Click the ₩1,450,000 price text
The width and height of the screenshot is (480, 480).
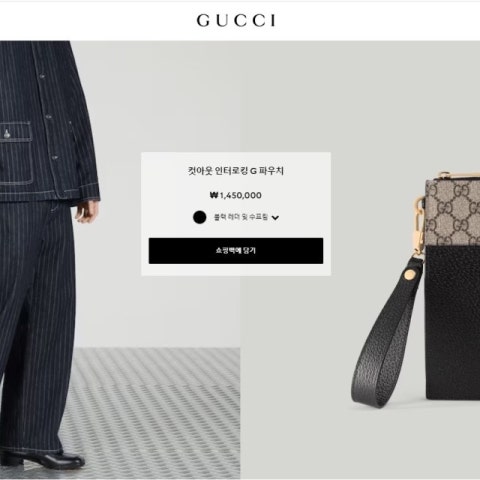coord(236,195)
